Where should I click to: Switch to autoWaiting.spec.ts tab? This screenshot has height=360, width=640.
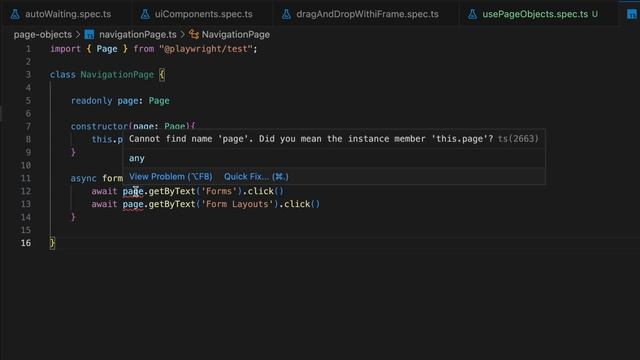[x=67, y=14]
